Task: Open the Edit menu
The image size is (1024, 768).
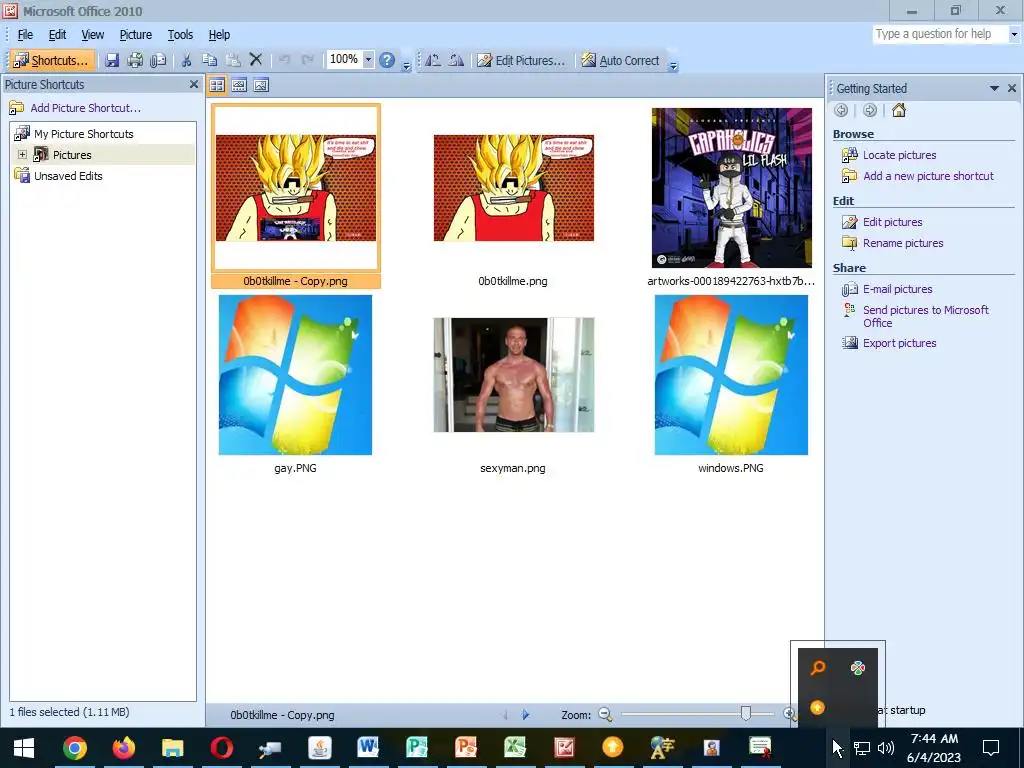Action: [57, 35]
